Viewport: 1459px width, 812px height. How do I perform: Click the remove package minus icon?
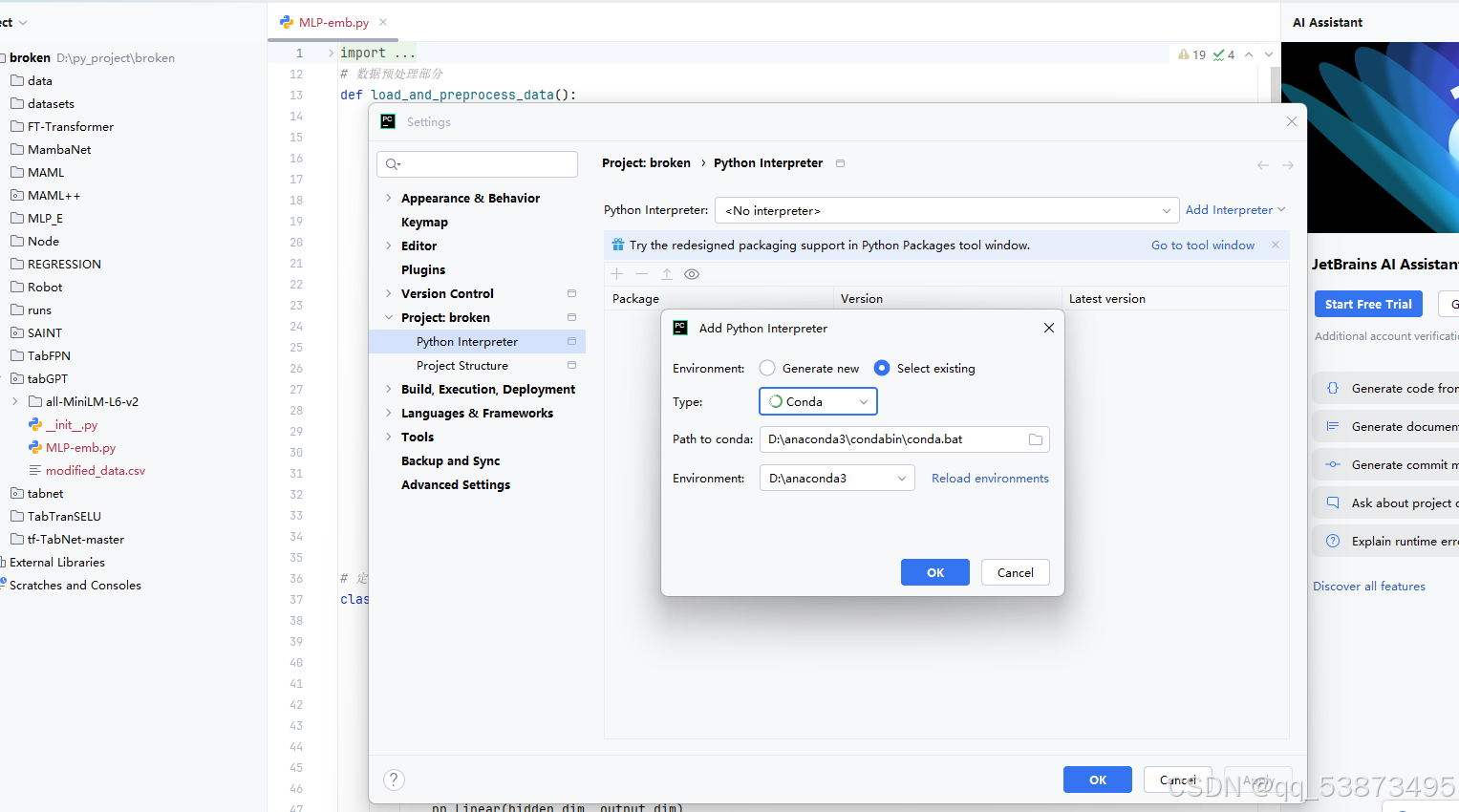click(642, 274)
